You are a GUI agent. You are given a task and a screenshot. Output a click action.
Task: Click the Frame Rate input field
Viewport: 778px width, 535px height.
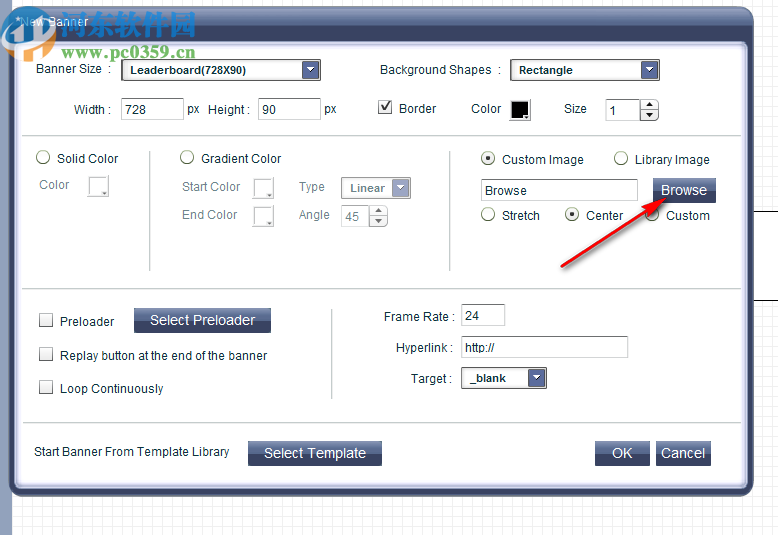point(483,315)
